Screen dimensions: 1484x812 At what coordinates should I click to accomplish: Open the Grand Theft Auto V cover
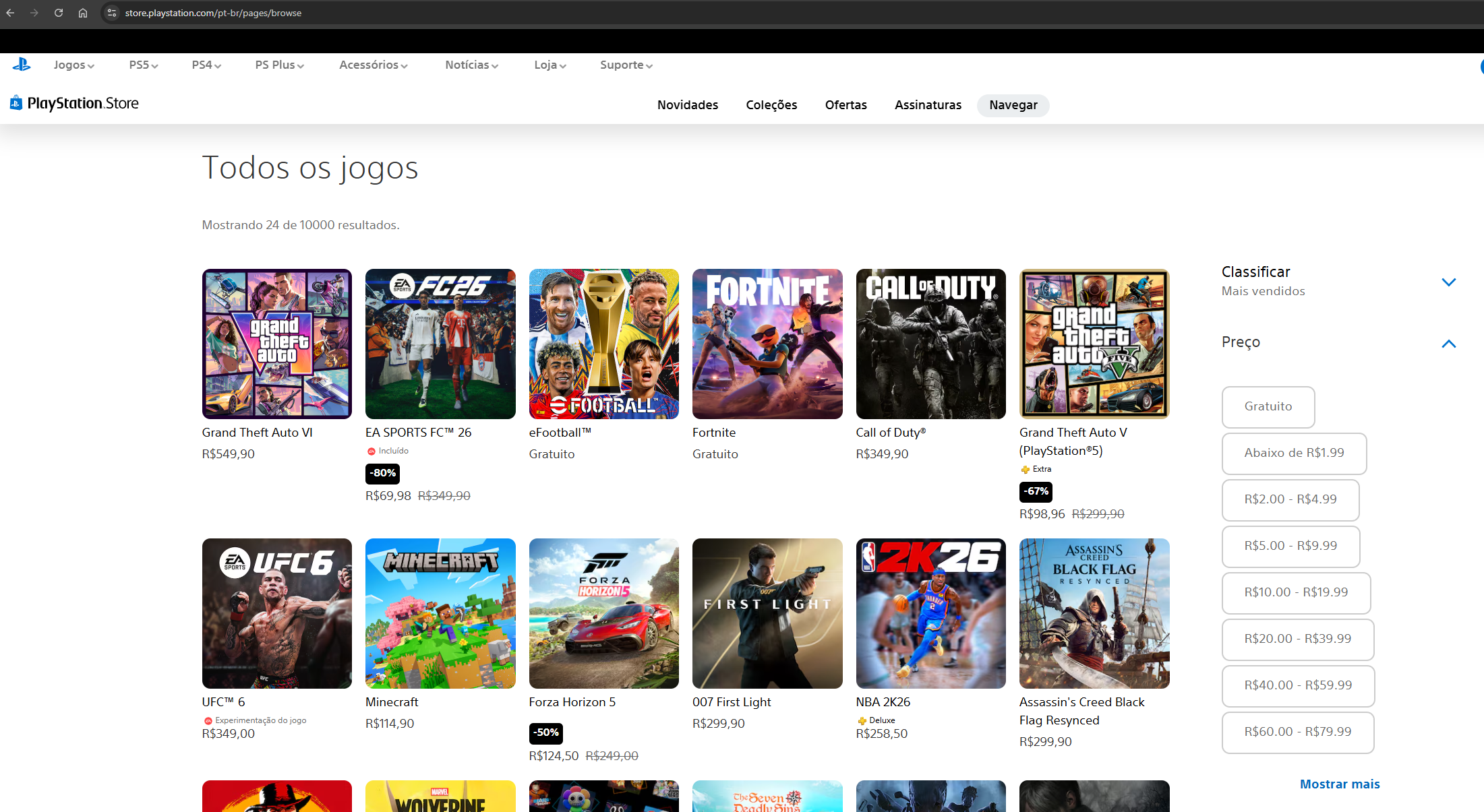(1094, 344)
